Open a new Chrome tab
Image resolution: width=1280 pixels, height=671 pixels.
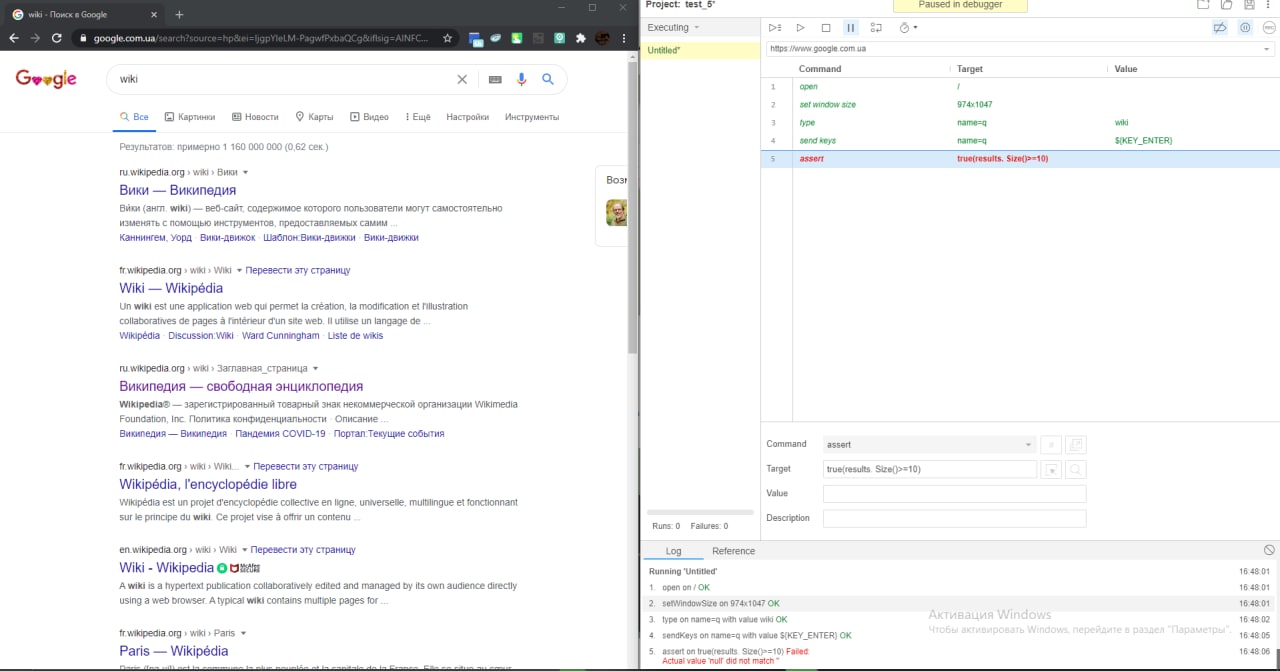coord(179,14)
